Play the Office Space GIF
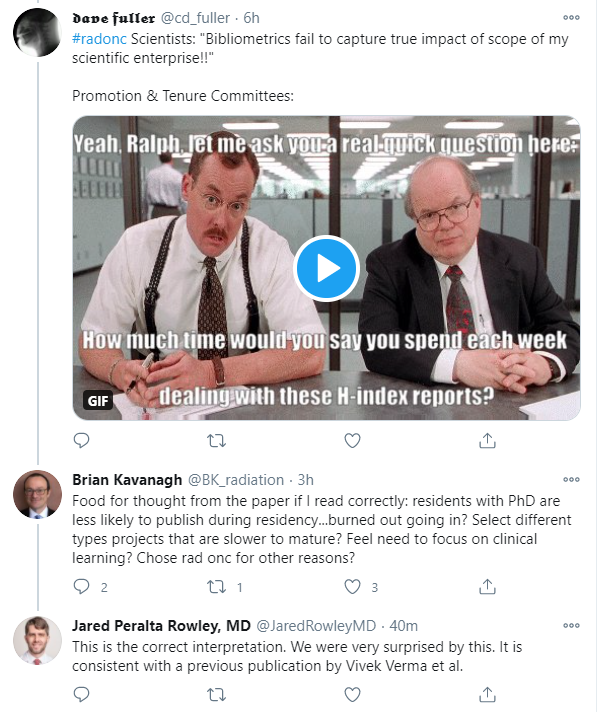 coord(326,268)
